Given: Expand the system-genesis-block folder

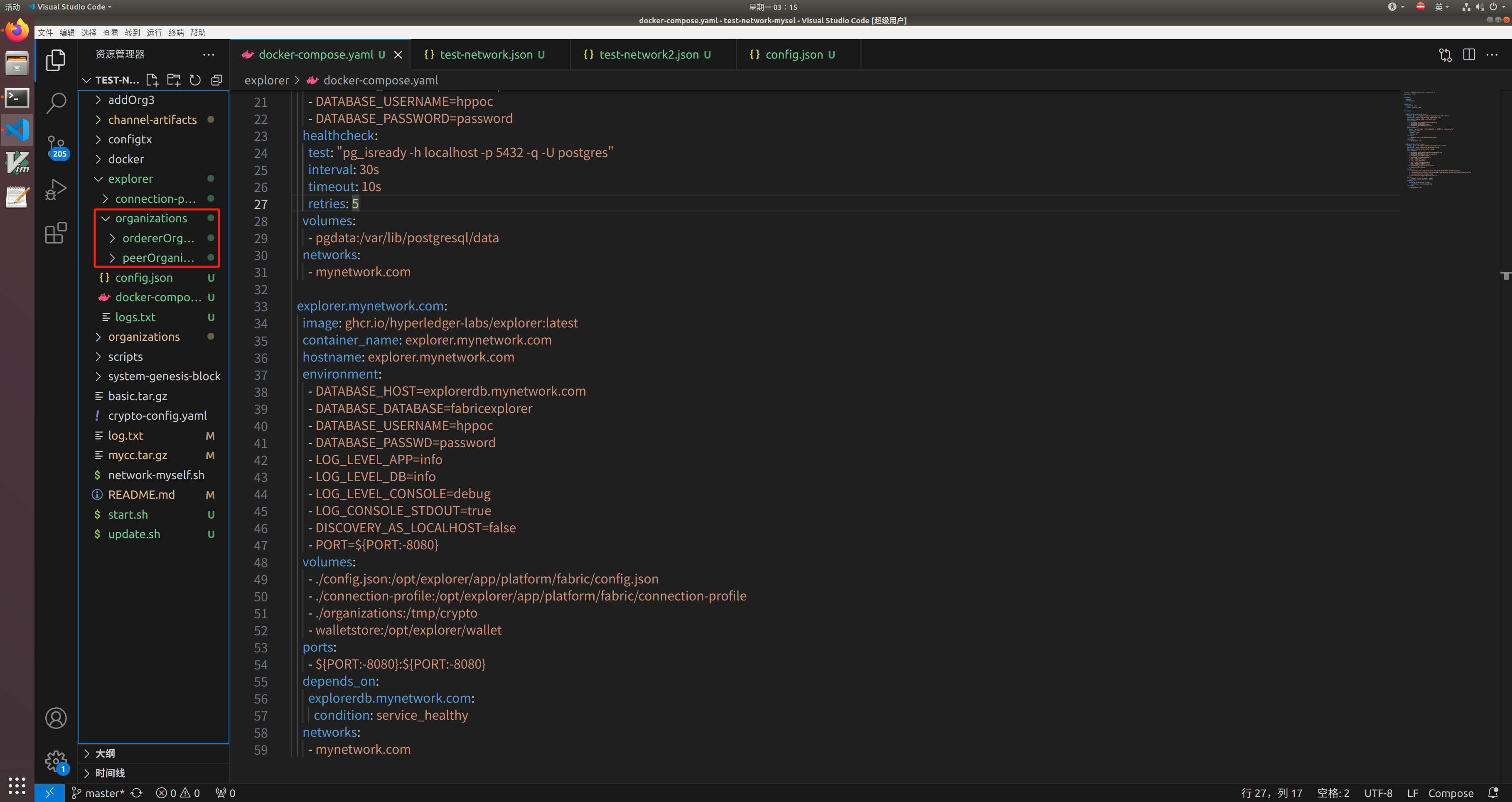Looking at the screenshot, I should (153, 376).
